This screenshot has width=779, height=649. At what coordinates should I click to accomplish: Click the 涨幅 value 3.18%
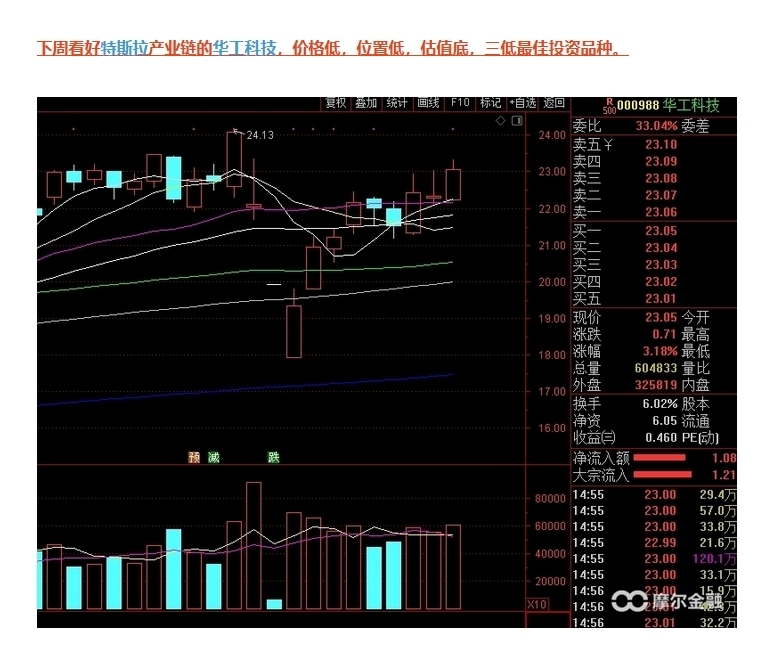660,351
